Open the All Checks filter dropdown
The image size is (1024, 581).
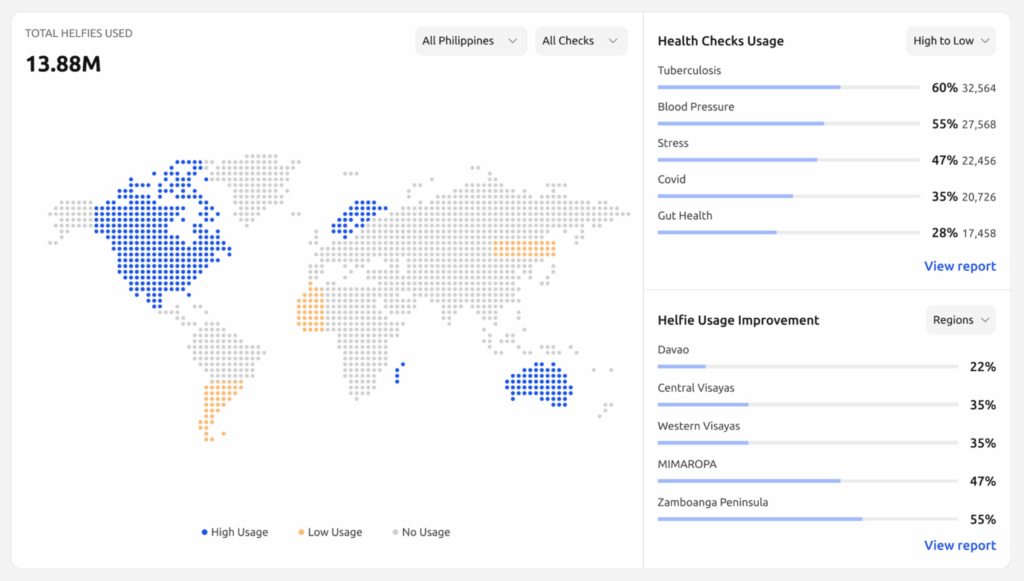tap(580, 41)
